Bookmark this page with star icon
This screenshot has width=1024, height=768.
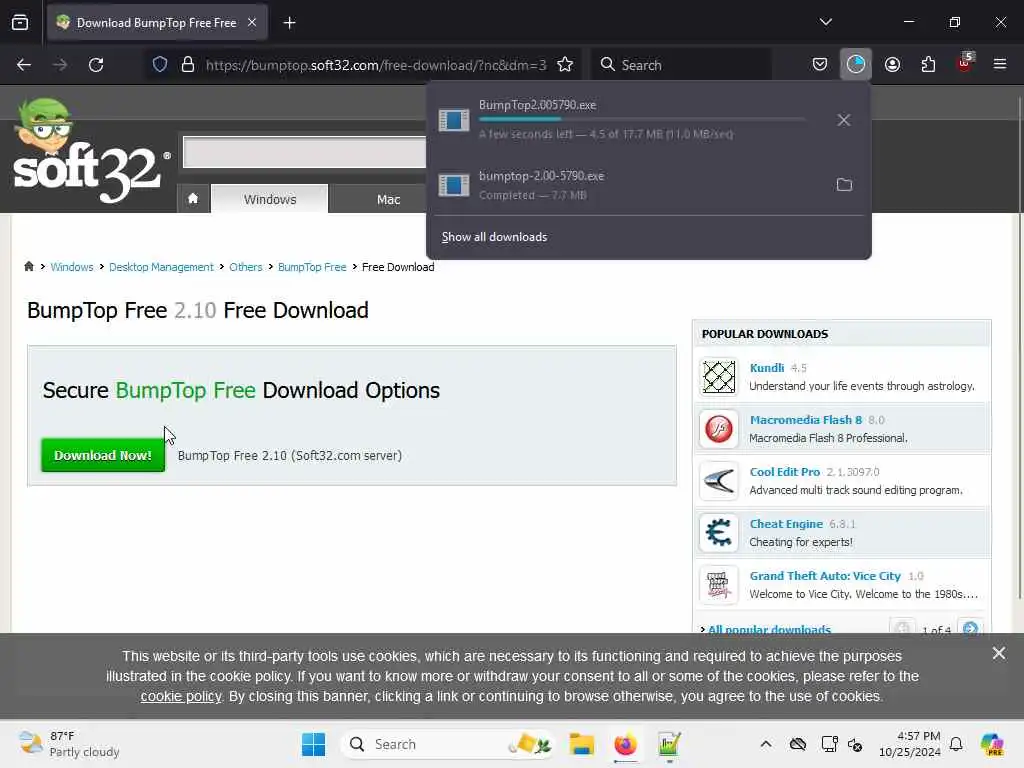click(x=565, y=65)
